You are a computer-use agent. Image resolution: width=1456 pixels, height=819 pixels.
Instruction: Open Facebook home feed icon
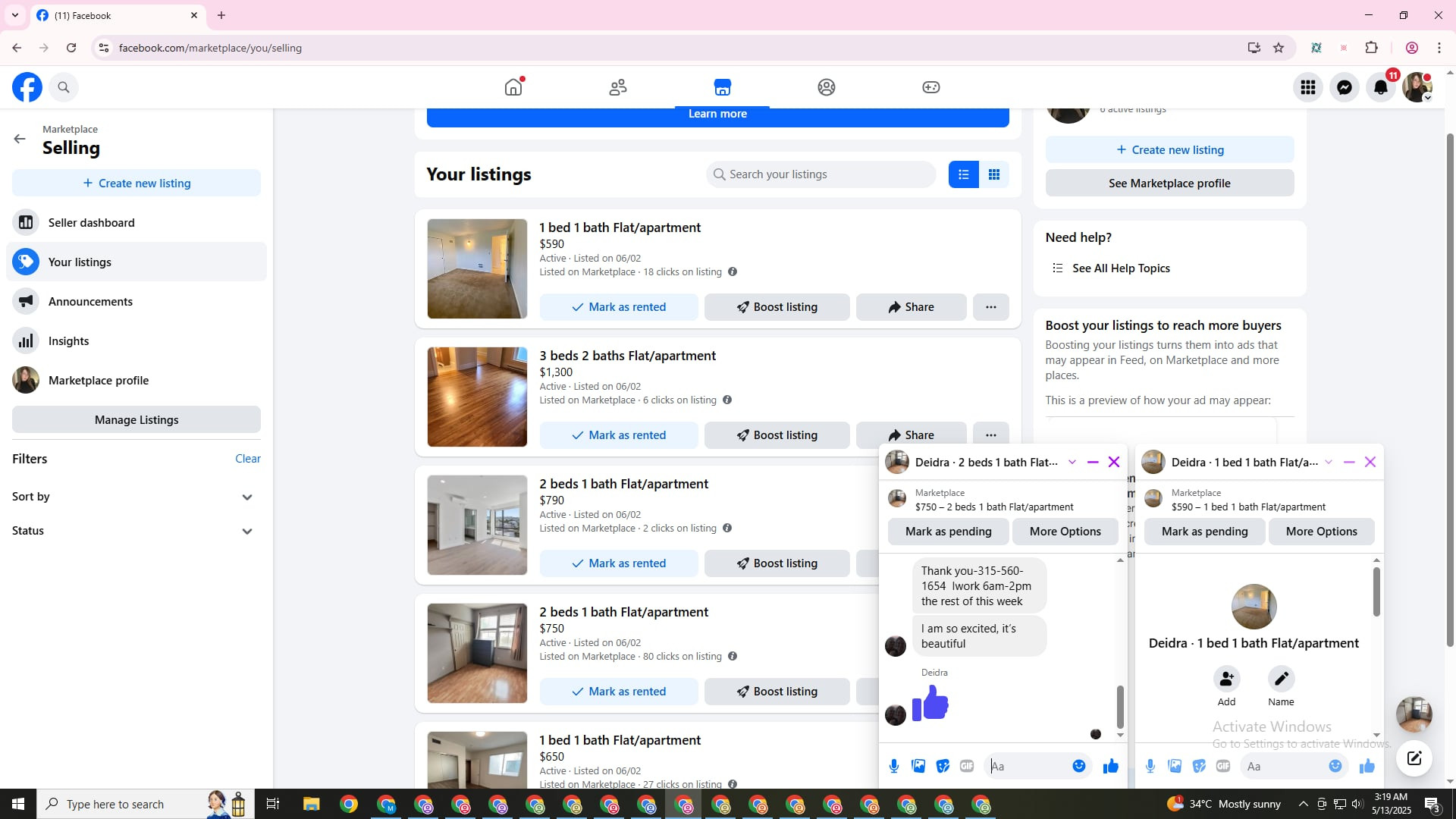coord(513,87)
